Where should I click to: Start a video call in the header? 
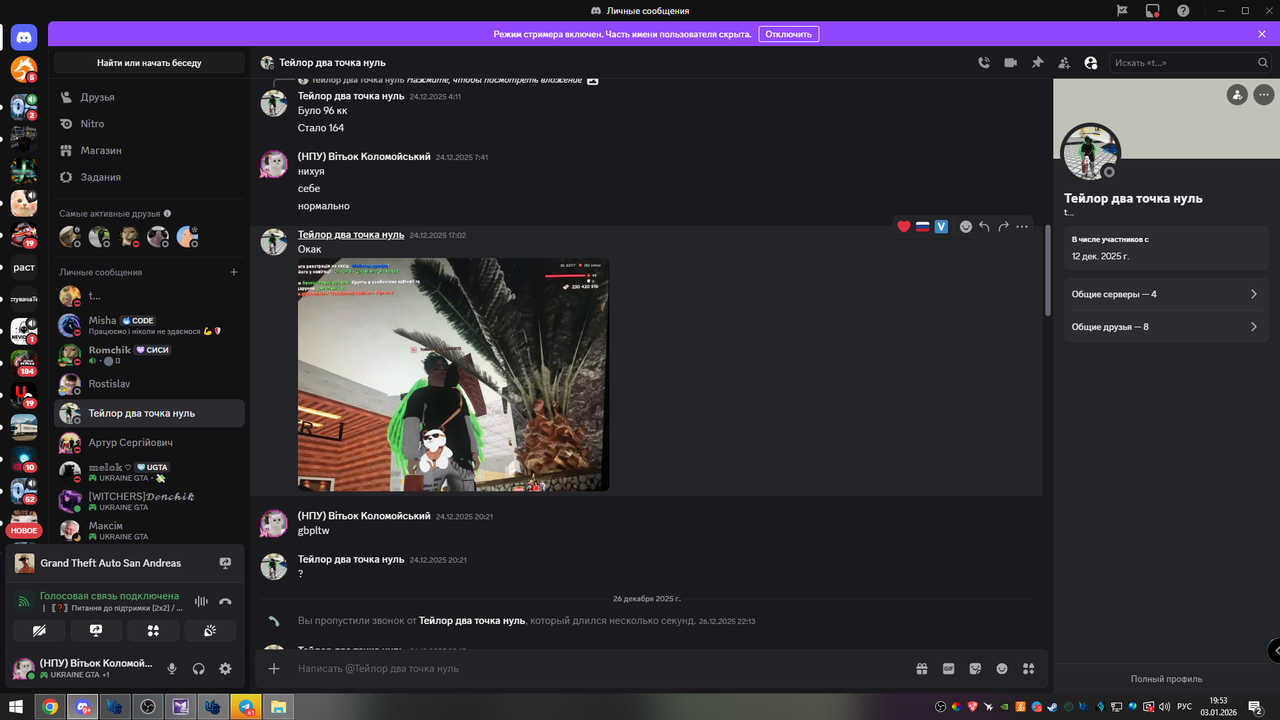coord(1011,63)
